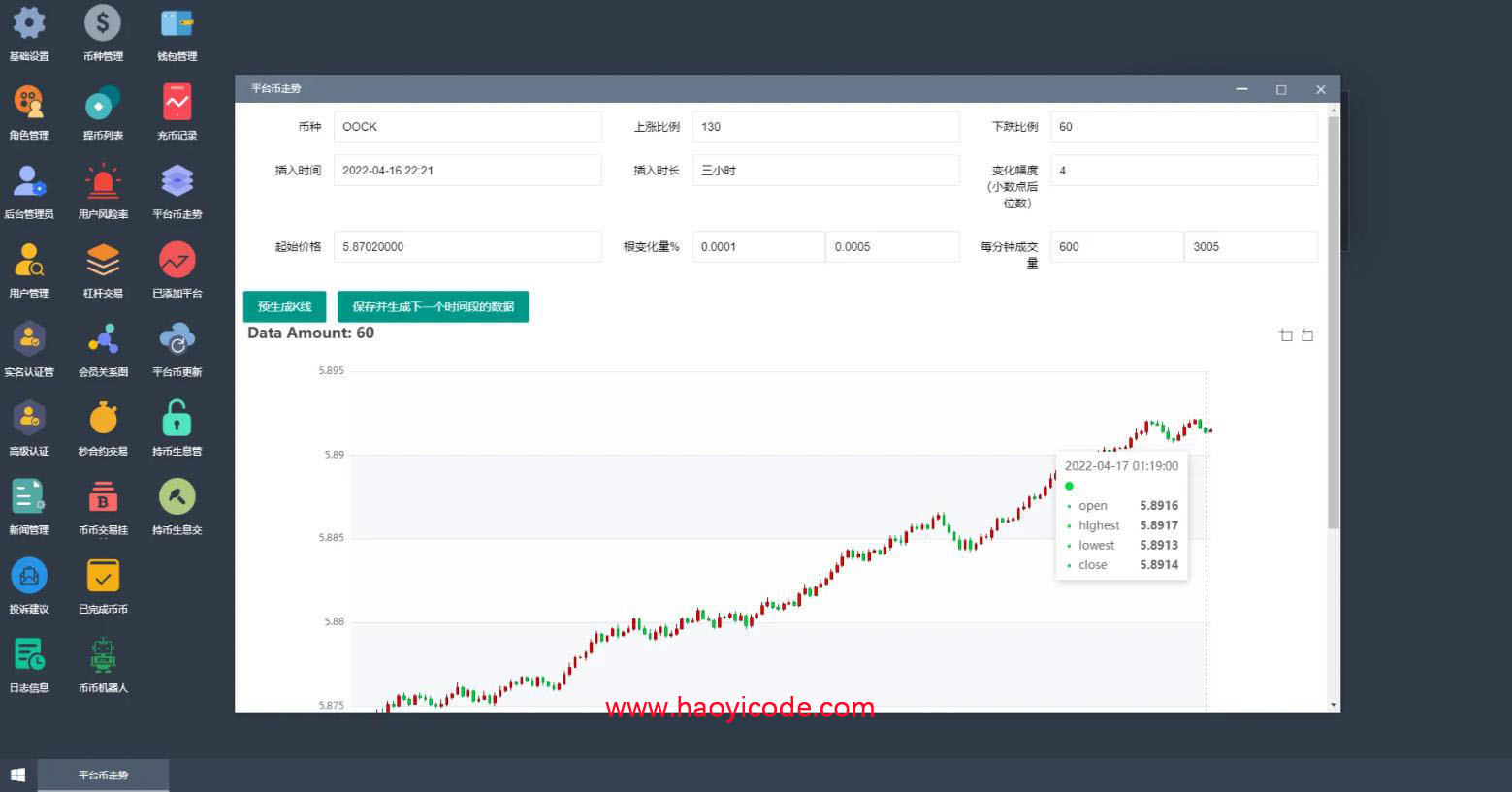Image resolution: width=1512 pixels, height=792 pixels.
Task: Click the Windows Start button
Action: coord(16,775)
